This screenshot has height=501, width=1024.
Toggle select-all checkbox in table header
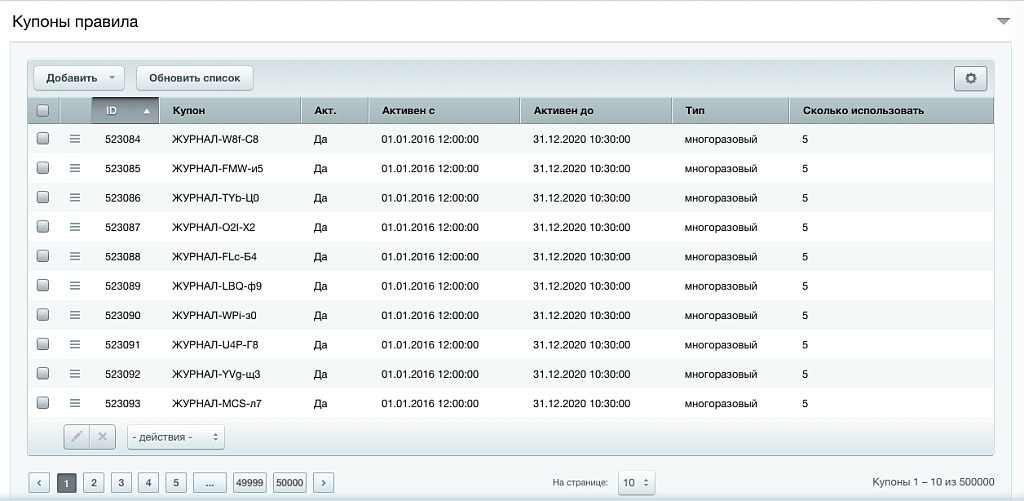(x=43, y=110)
